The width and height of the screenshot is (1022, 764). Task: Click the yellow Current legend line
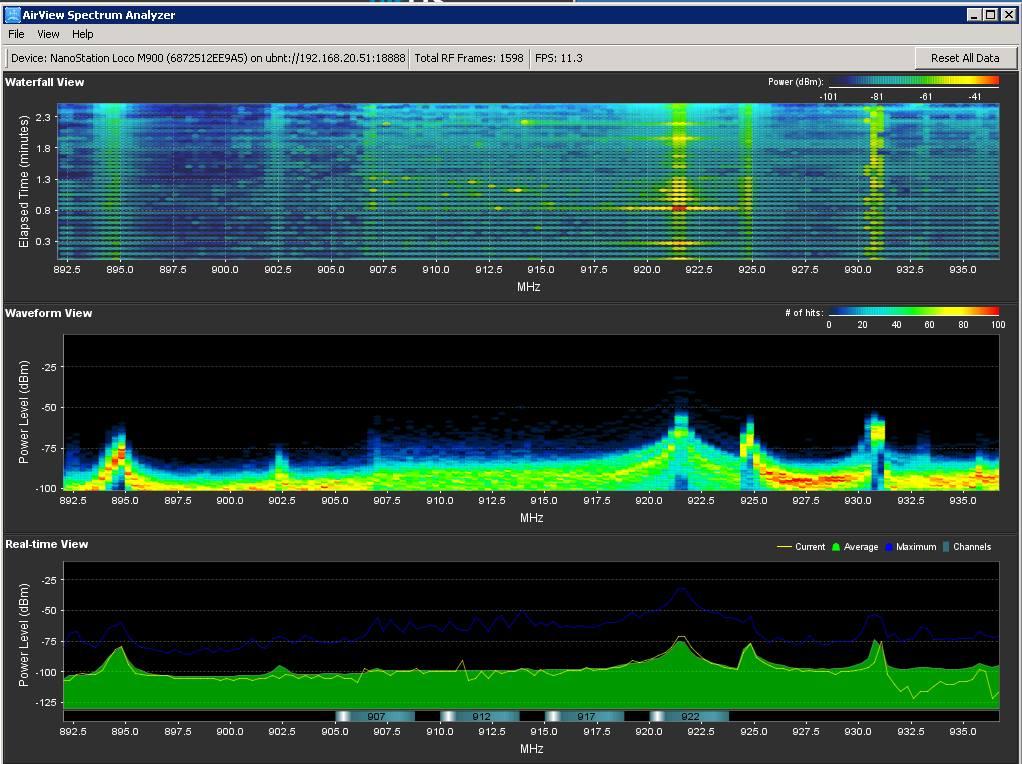(784, 547)
